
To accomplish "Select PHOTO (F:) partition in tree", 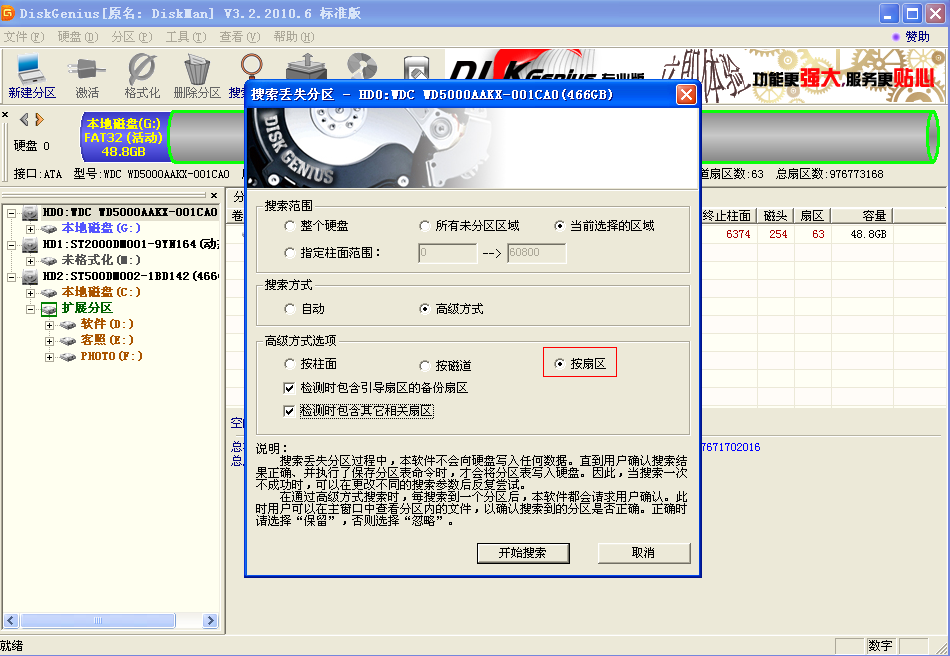I will [111, 356].
